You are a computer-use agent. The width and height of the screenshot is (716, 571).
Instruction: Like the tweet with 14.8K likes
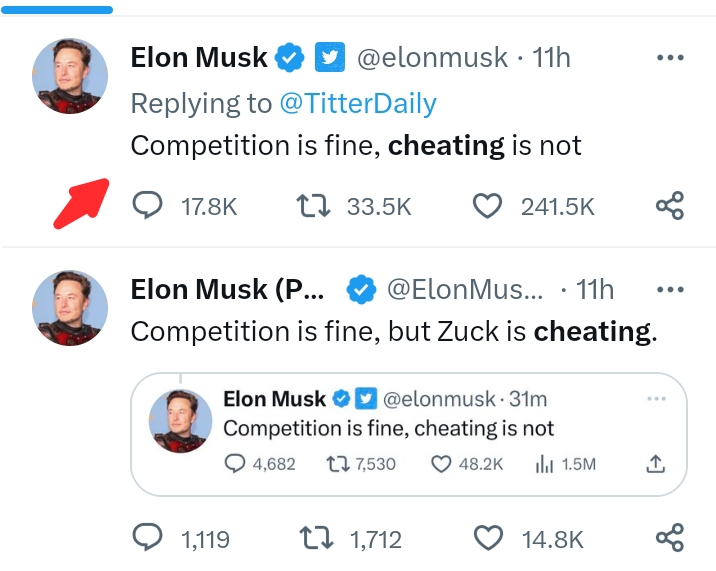[x=488, y=539]
